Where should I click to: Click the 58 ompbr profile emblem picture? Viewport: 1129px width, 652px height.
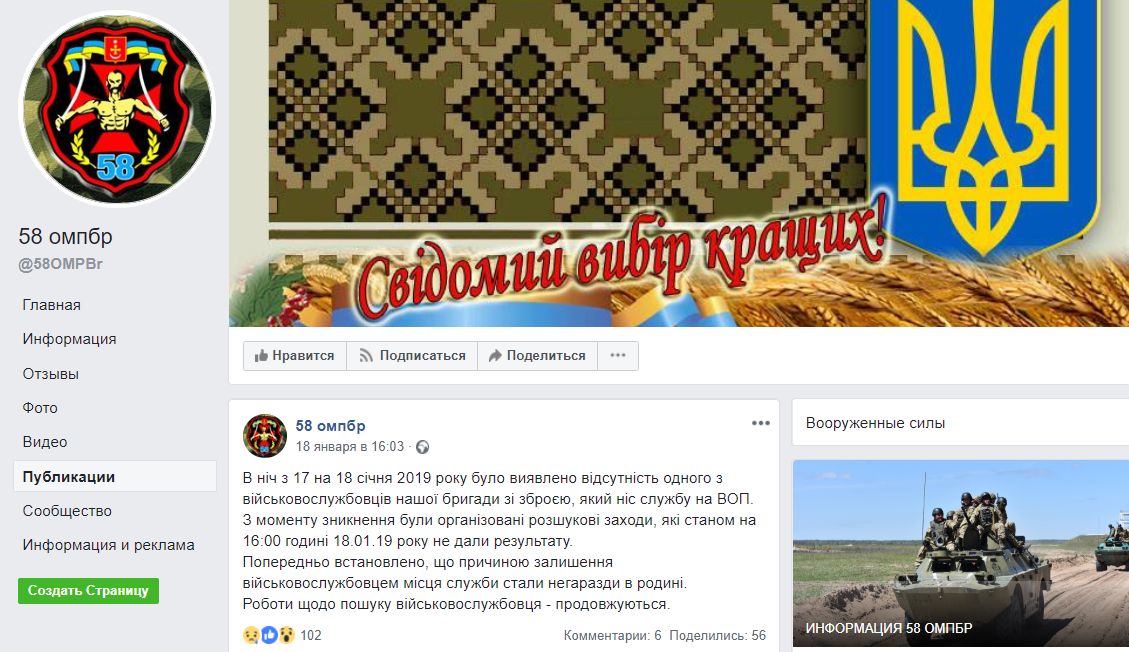click(117, 108)
